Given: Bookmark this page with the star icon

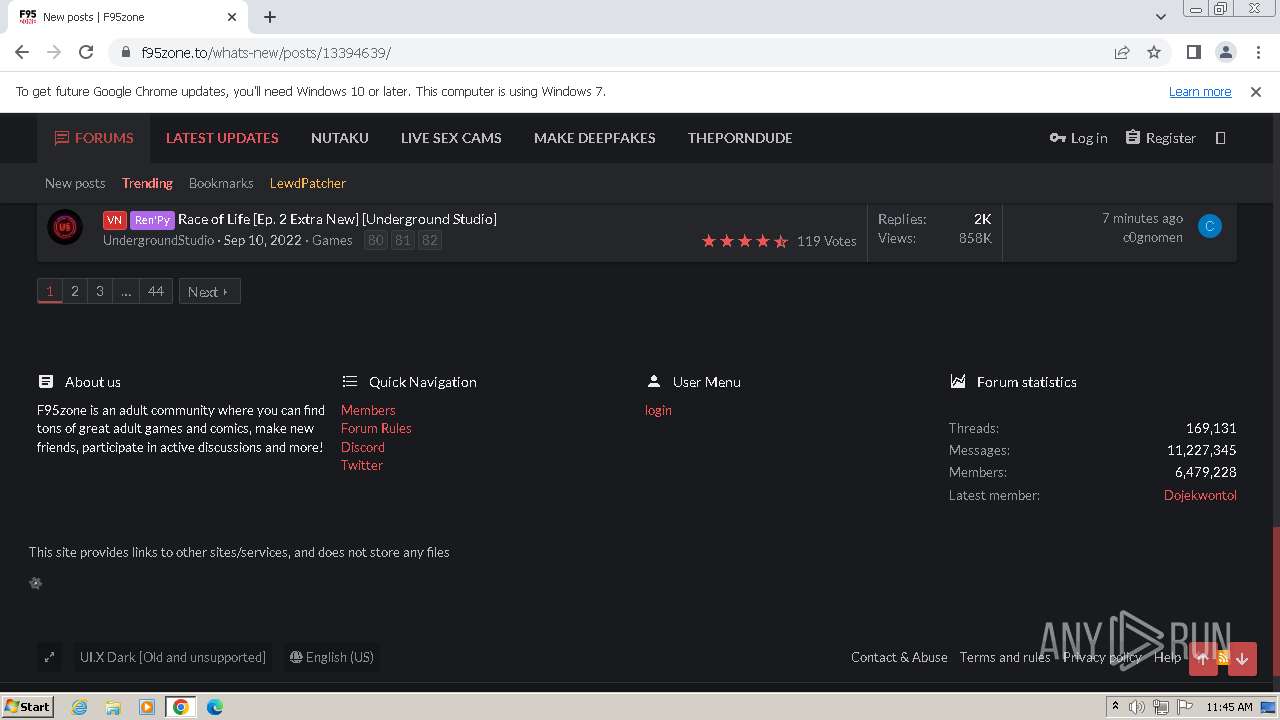Looking at the screenshot, I should (1154, 52).
